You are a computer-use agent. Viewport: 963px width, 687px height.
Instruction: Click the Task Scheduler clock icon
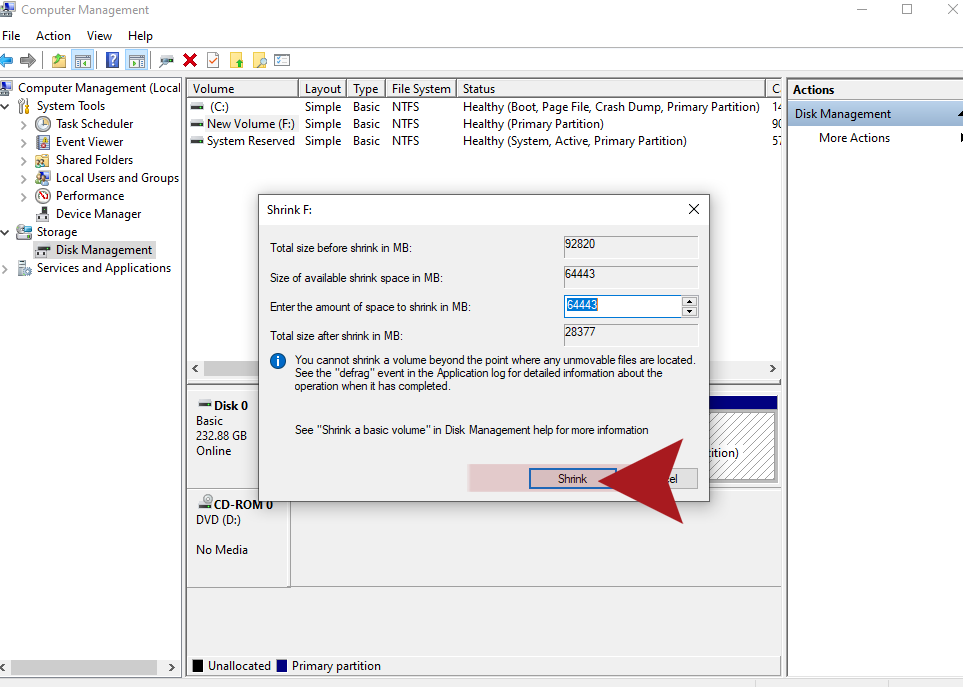pyautogui.click(x=43, y=124)
